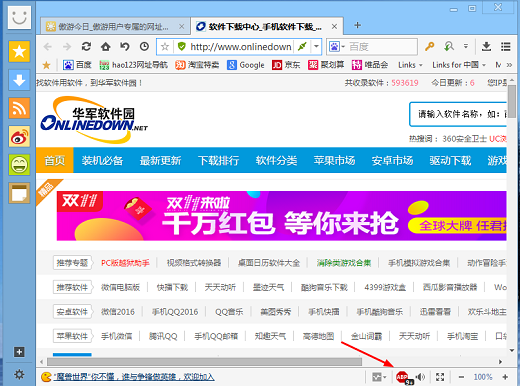The width and height of the screenshot is (520, 386).
Task: Bookmark this page with address bar star
Action: (165, 47)
